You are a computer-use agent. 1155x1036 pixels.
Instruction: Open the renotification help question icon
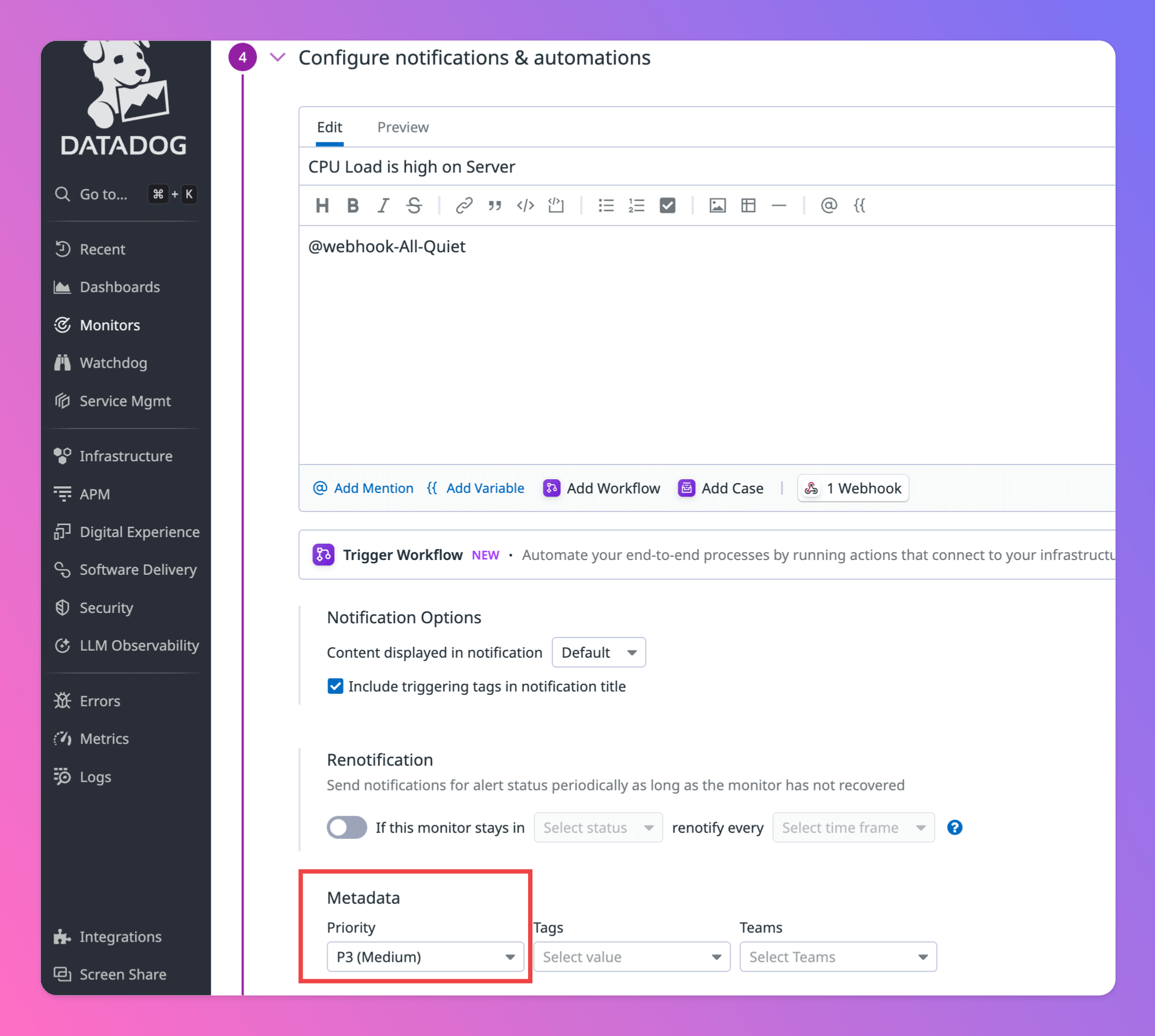[x=955, y=827]
